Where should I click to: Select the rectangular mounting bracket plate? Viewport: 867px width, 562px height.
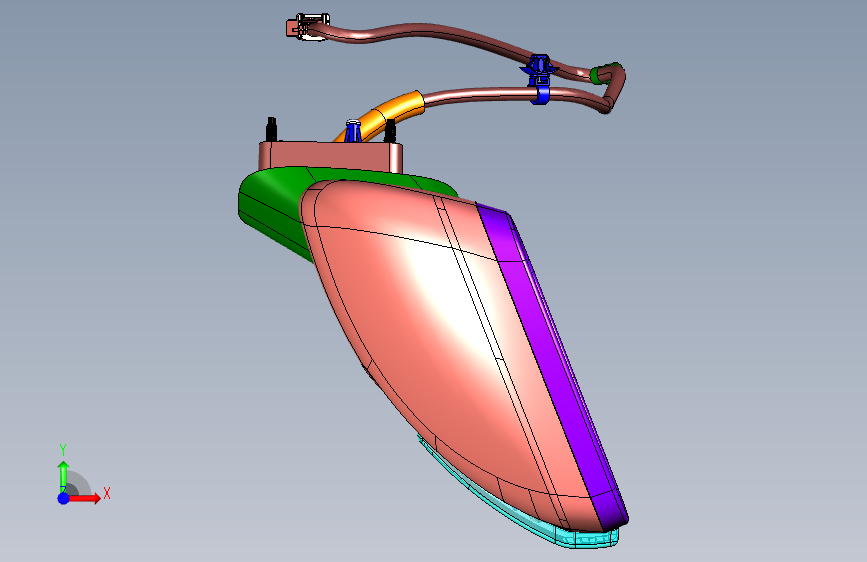(330, 156)
